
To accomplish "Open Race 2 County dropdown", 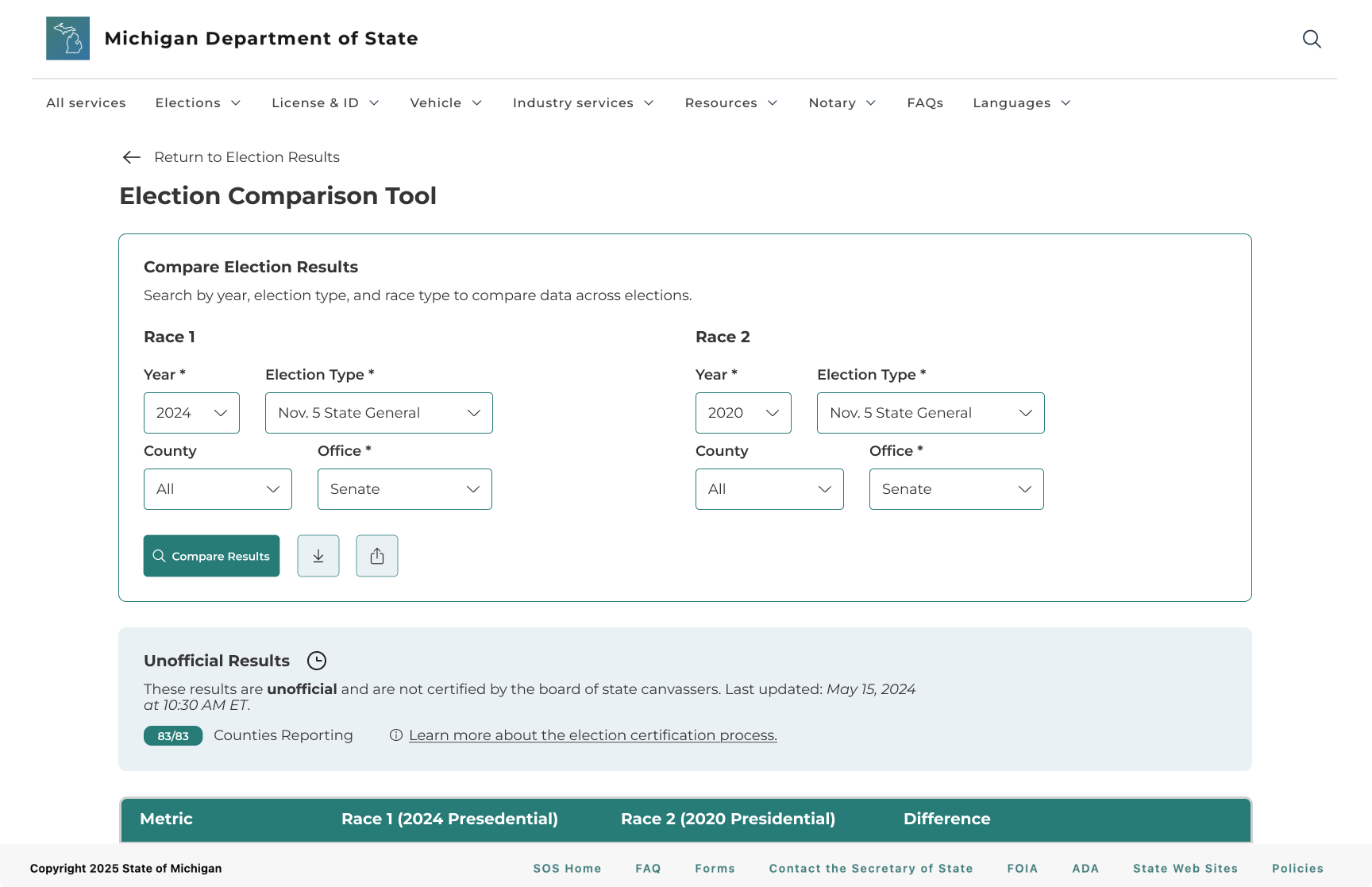I will 769,489.
